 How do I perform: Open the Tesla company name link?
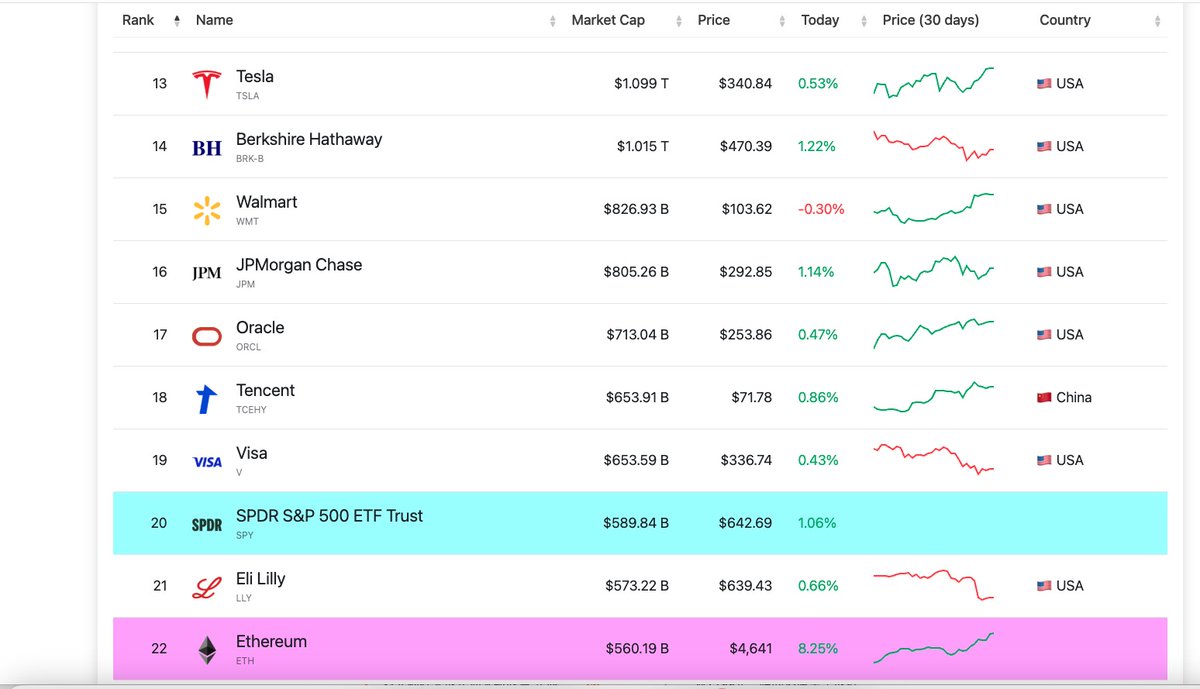coord(254,76)
